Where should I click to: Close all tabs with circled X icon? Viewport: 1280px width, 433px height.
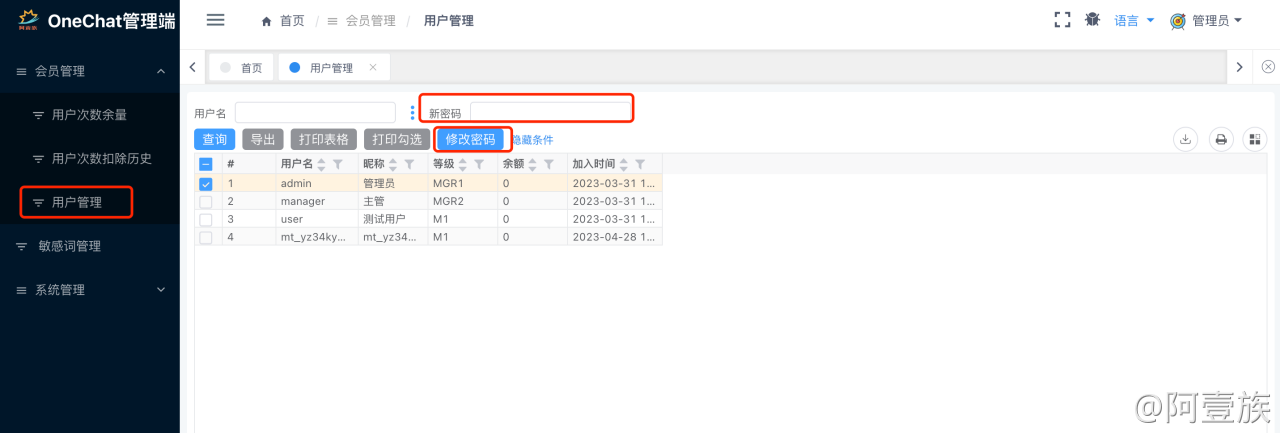pos(1268,67)
